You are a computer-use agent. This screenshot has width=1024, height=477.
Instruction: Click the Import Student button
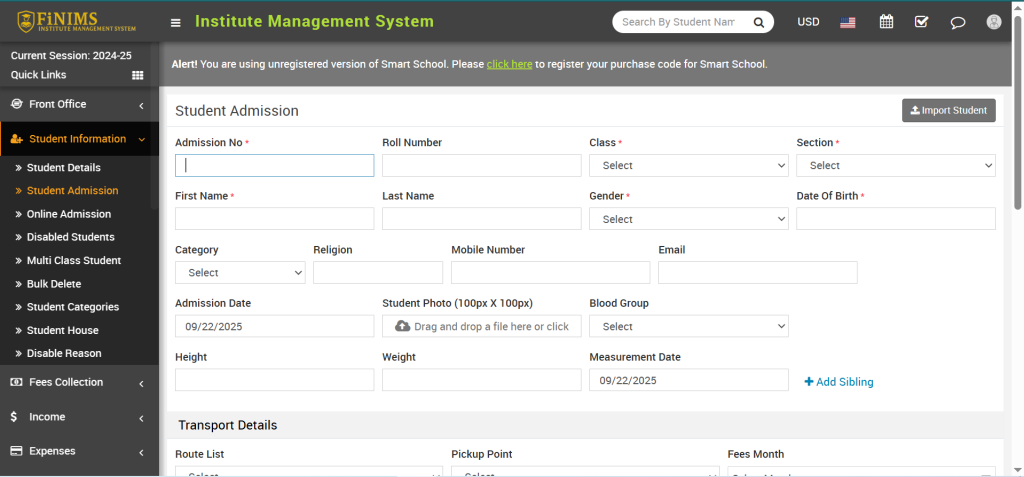[948, 111]
